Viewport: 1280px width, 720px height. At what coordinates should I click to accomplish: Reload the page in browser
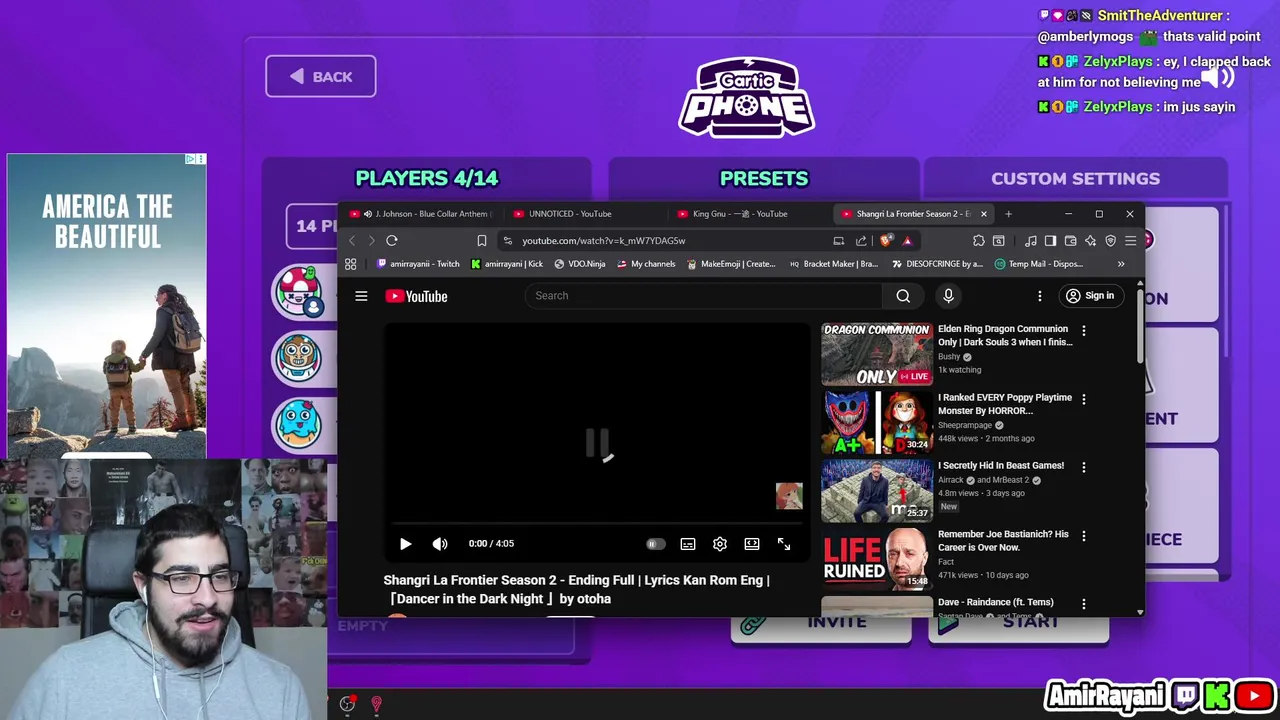(x=392, y=241)
